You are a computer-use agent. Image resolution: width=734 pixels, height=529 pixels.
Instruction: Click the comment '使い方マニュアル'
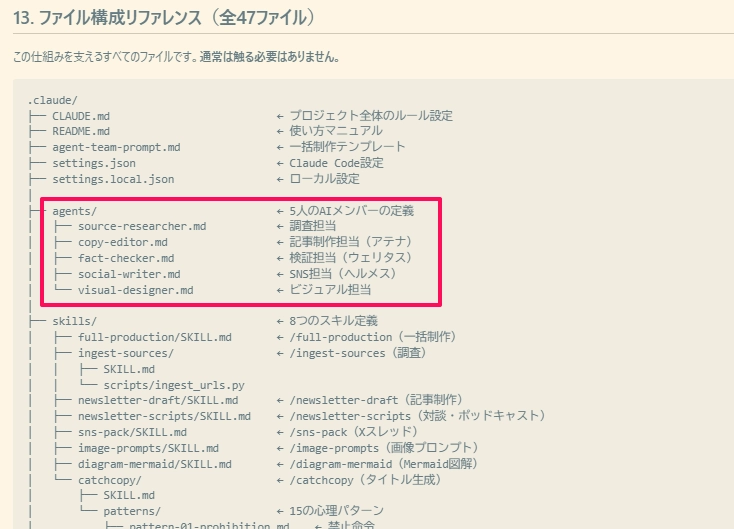click(336, 131)
